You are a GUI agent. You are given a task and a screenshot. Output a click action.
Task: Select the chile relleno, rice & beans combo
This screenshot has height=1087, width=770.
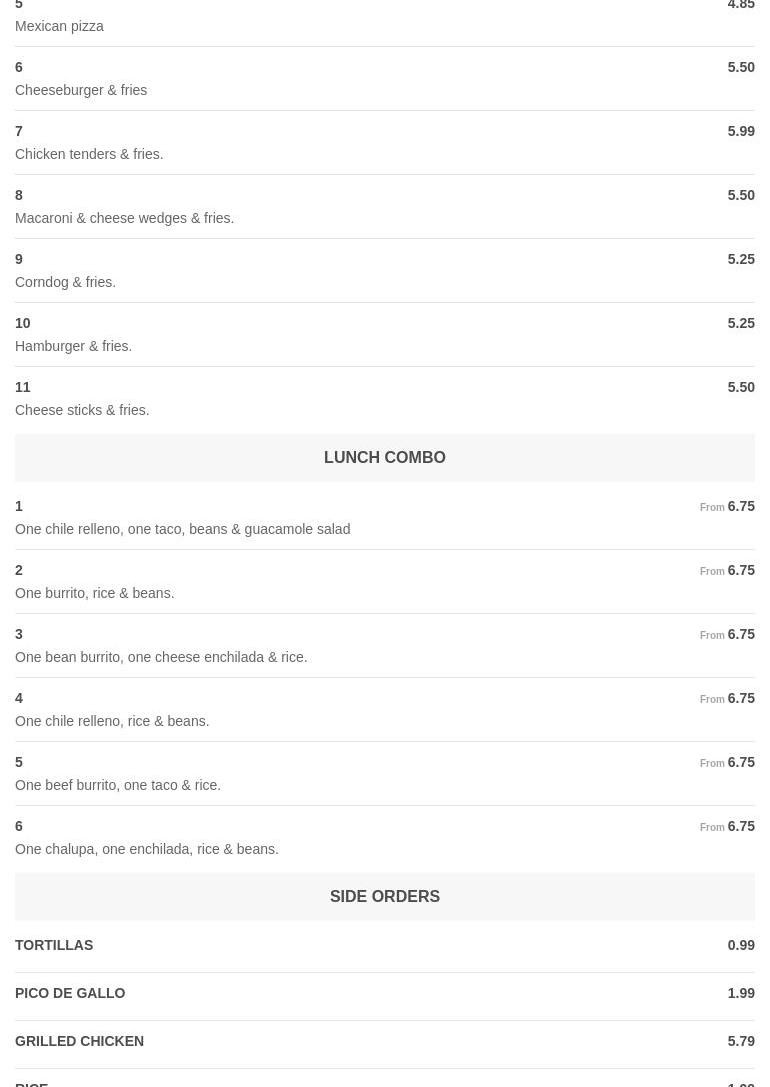pyautogui.click(x=112, y=721)
